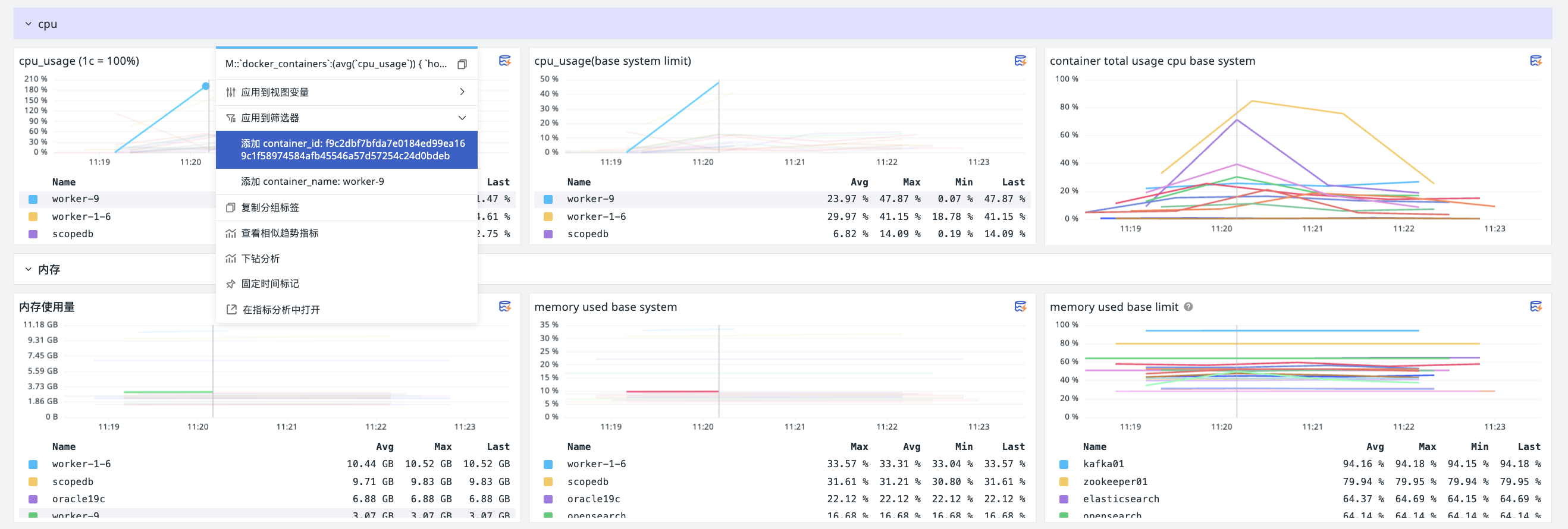Choose 下钻分析 from context menu
The height and width of the screenshot is (529, 1568).
(x=261, y=259)
